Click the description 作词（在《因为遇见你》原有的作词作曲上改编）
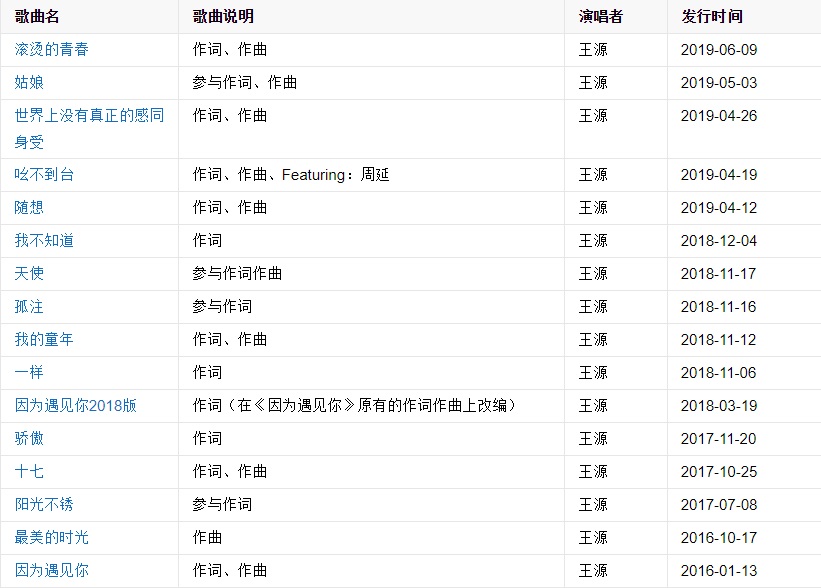The width and height of the screenshot is (821, 588). click(354, 405)
